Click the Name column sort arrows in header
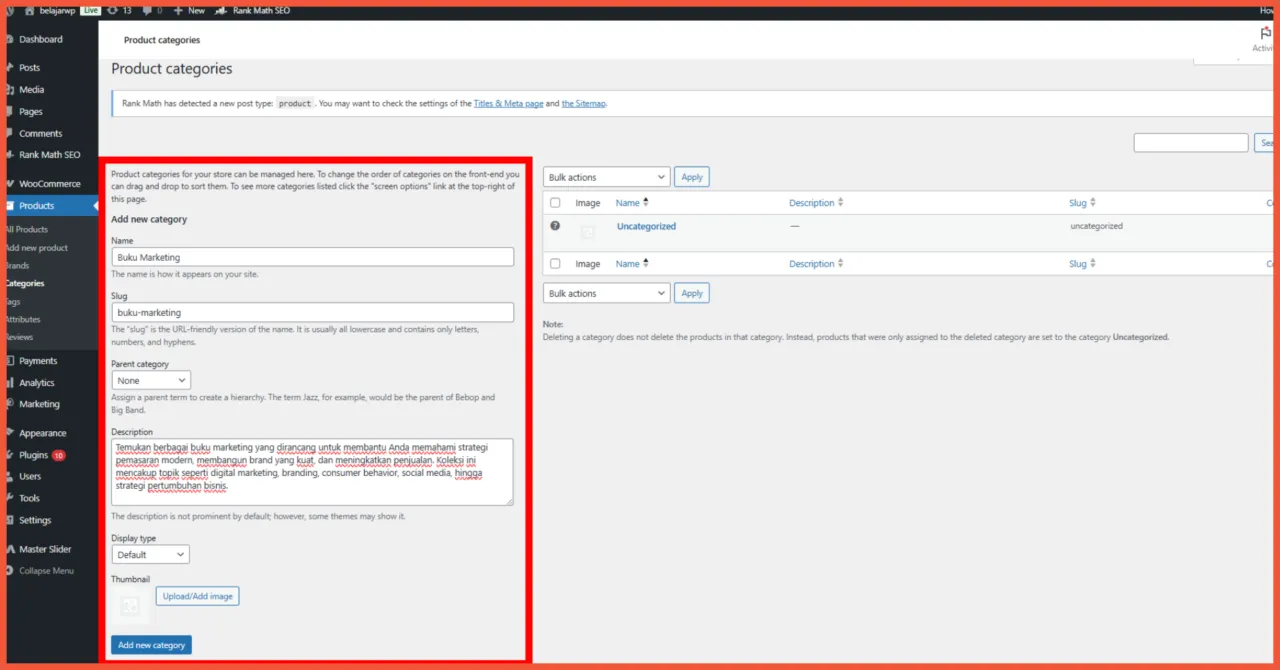Viewport: 1280px width, 670px height. (x=646, y=203)
